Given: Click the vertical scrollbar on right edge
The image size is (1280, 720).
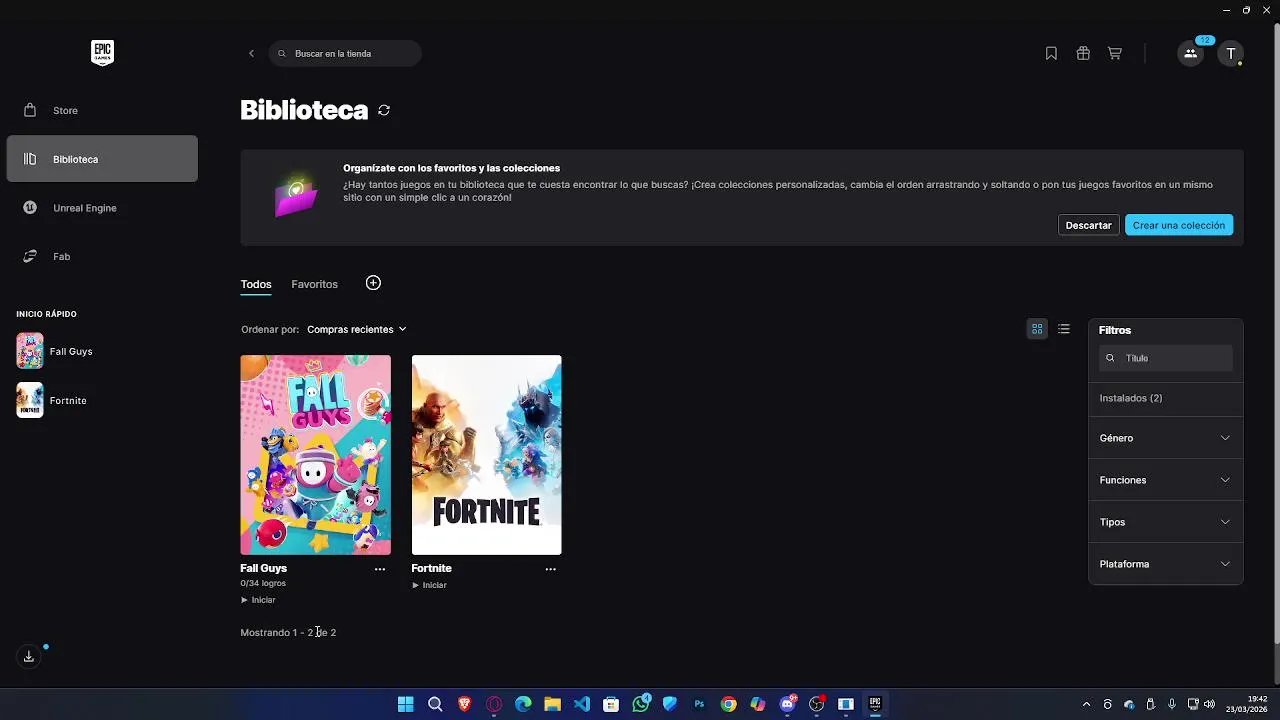Looking at the screenshot, I should (x=1275, y=335).
